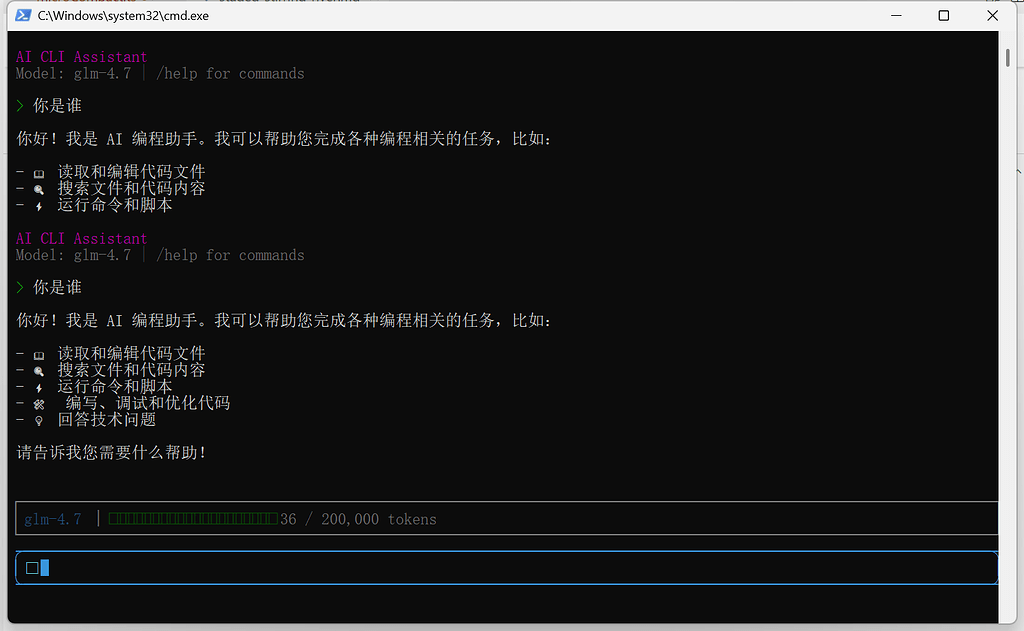Image resolution: width=1024 pixels, height=631 pixels.
Task: Click the second '/help for commands' hint
Action: (x=230, y=255)
